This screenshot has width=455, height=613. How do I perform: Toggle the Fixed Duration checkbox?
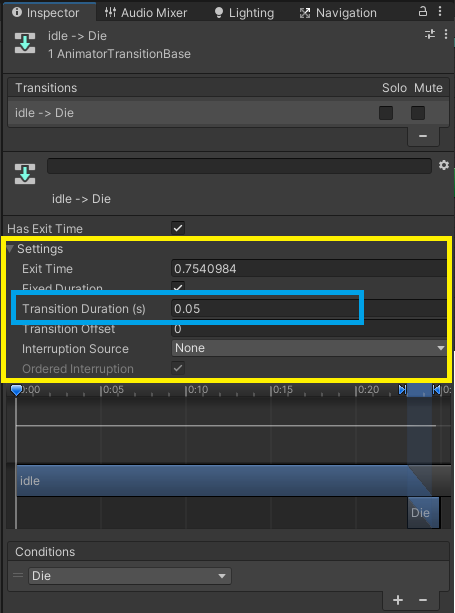point(178,287)
